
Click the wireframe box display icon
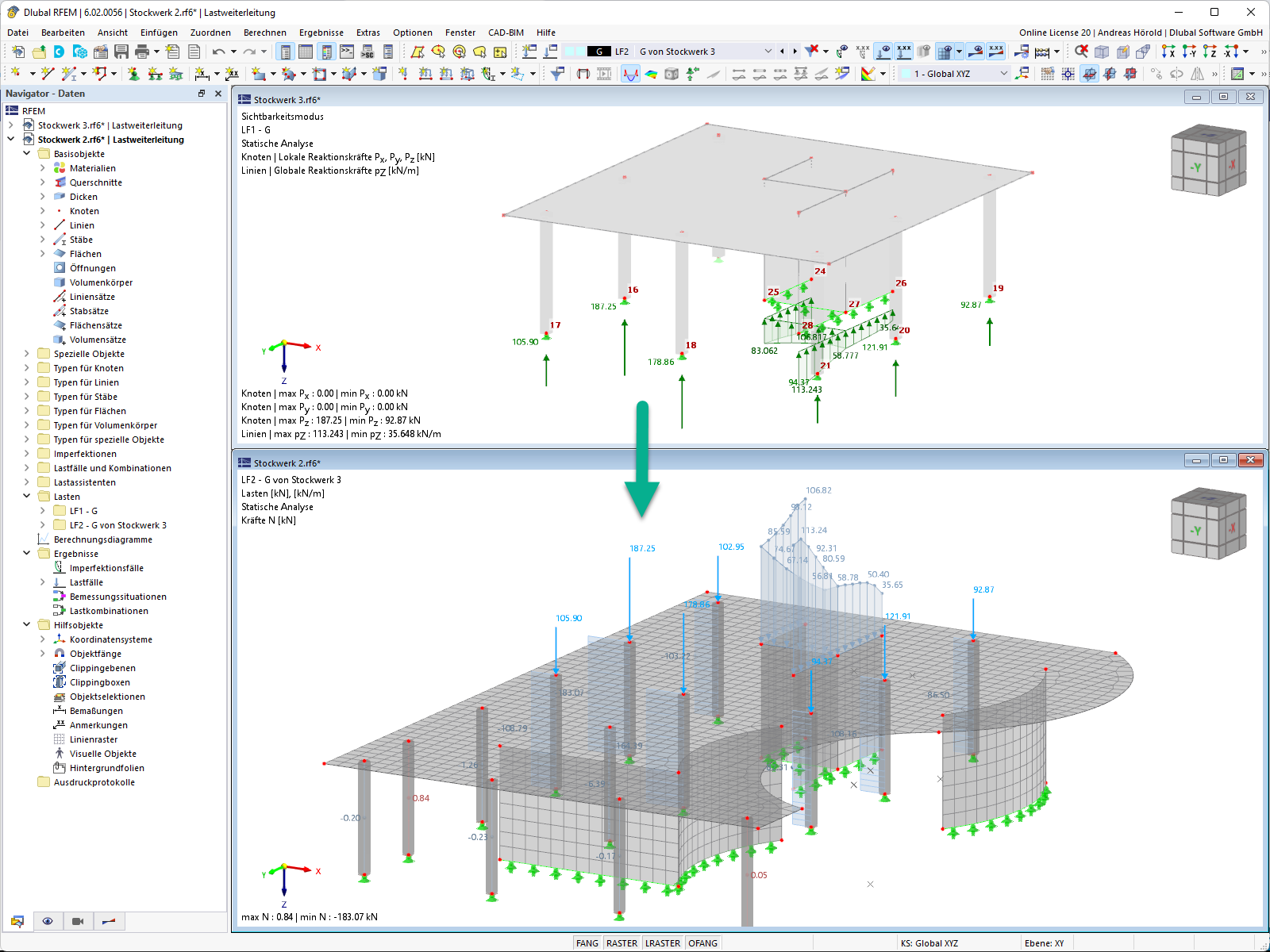(x=1102, y=52)
